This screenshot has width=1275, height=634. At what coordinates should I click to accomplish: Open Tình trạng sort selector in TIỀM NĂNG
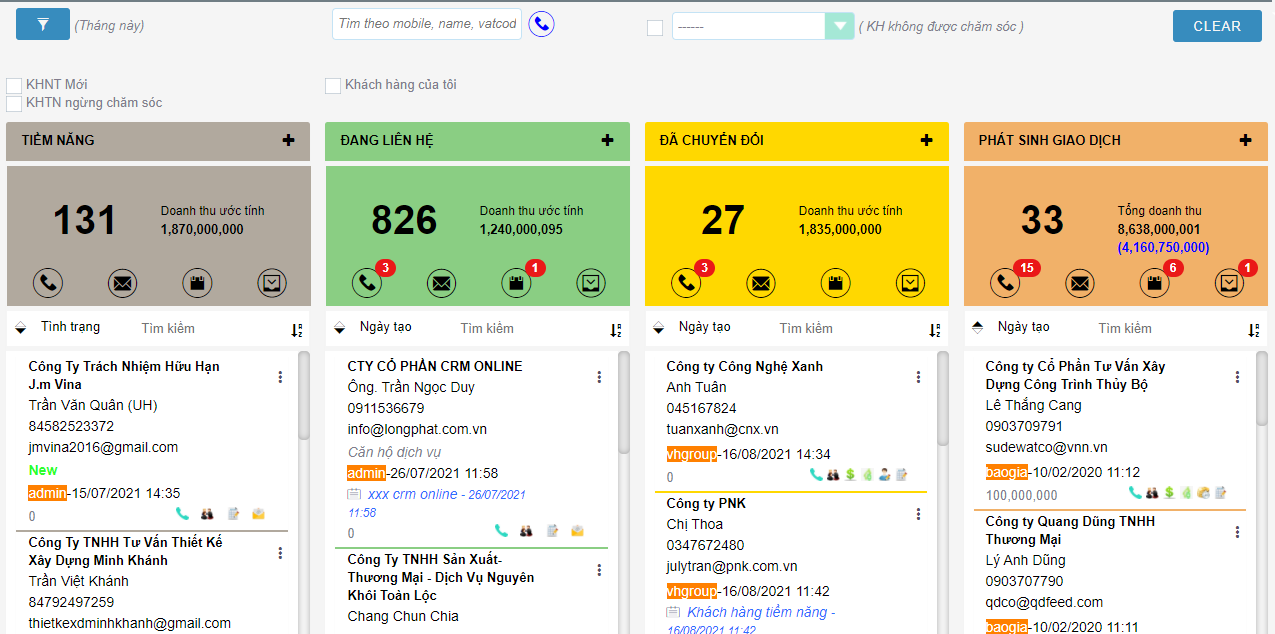pyautogui.click(x=22, y=328)
